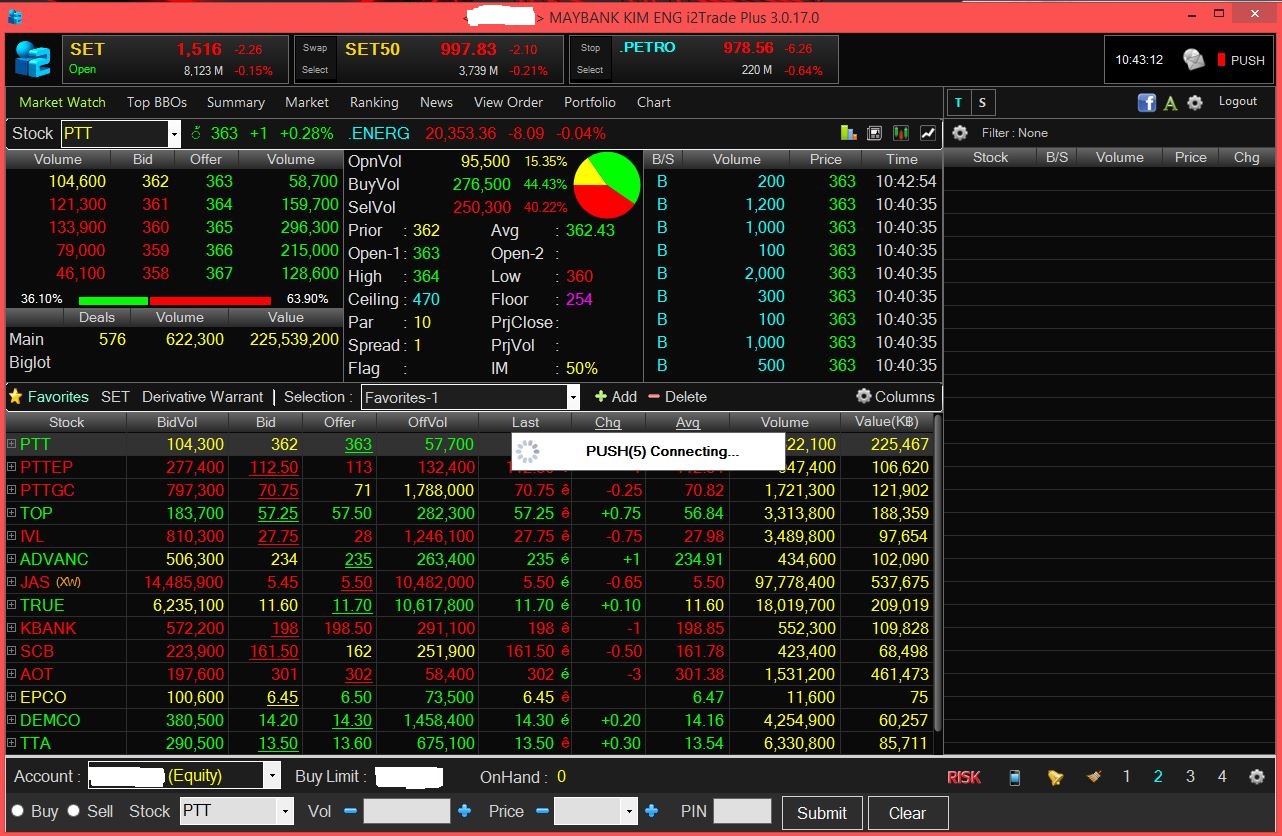
Task: Open the line chart icon beside .ENERG
Action: click(928, 133)
